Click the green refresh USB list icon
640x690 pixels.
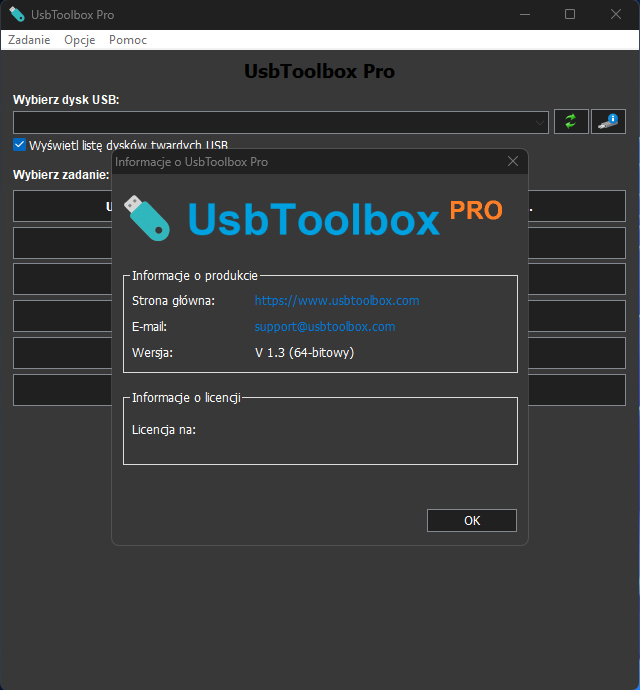[x=571, y=121]
